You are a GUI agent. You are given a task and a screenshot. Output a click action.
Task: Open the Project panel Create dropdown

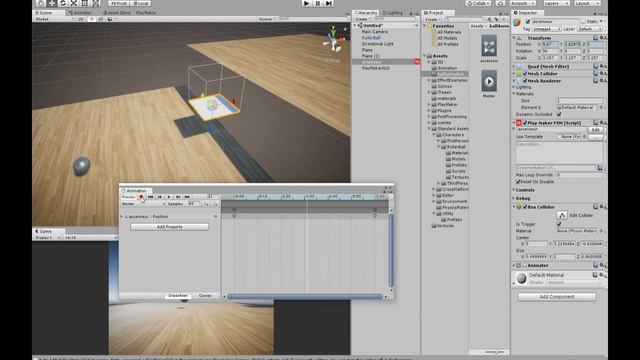tap(432, 19)
